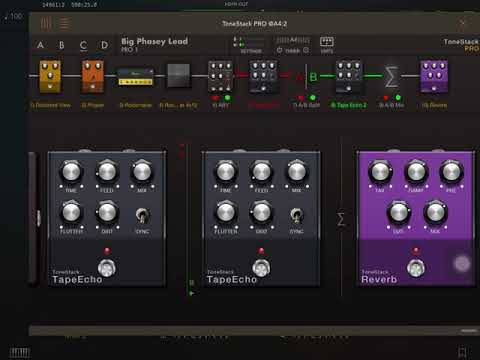
Task: Select the A/B Split unit in signal chain
Action: tap(306, 77)
